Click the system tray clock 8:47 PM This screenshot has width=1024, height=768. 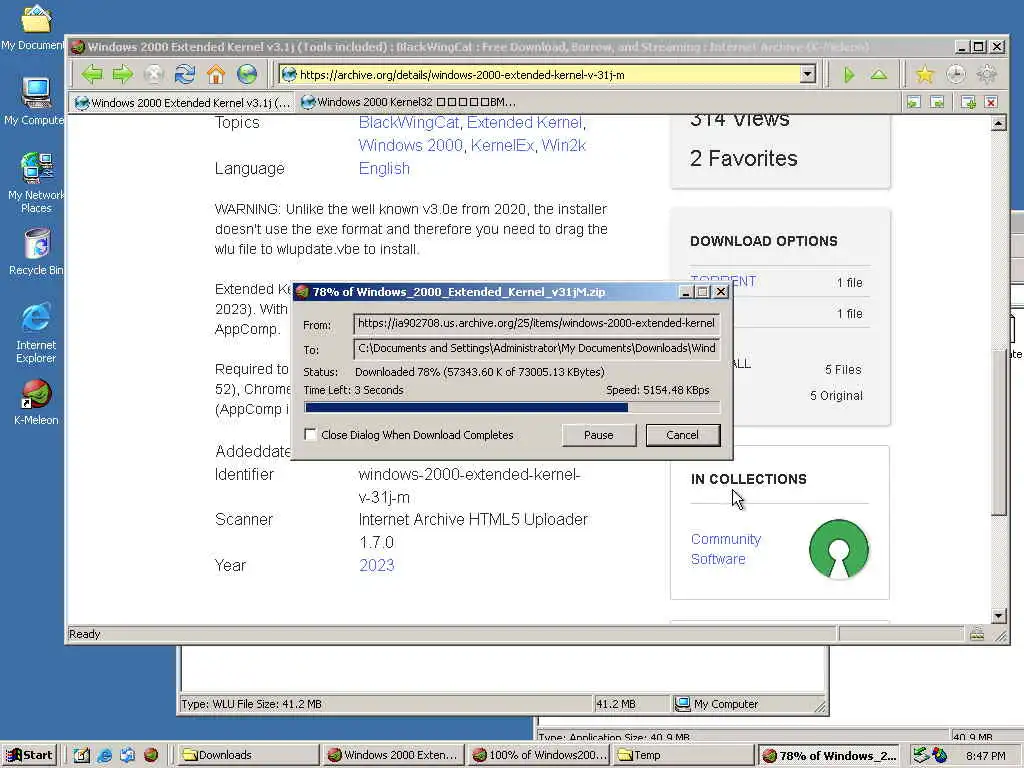pos(985,756)
